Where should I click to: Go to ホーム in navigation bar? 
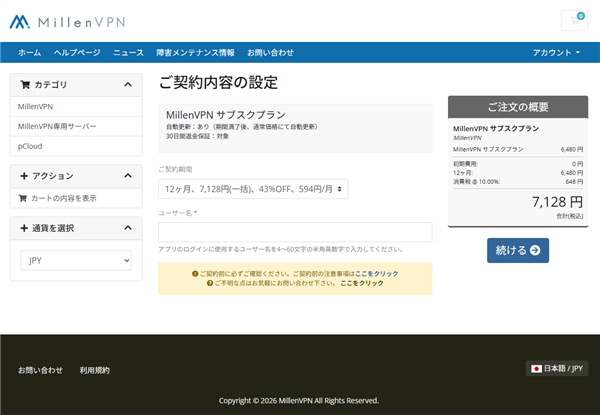(x=29, y=53)
